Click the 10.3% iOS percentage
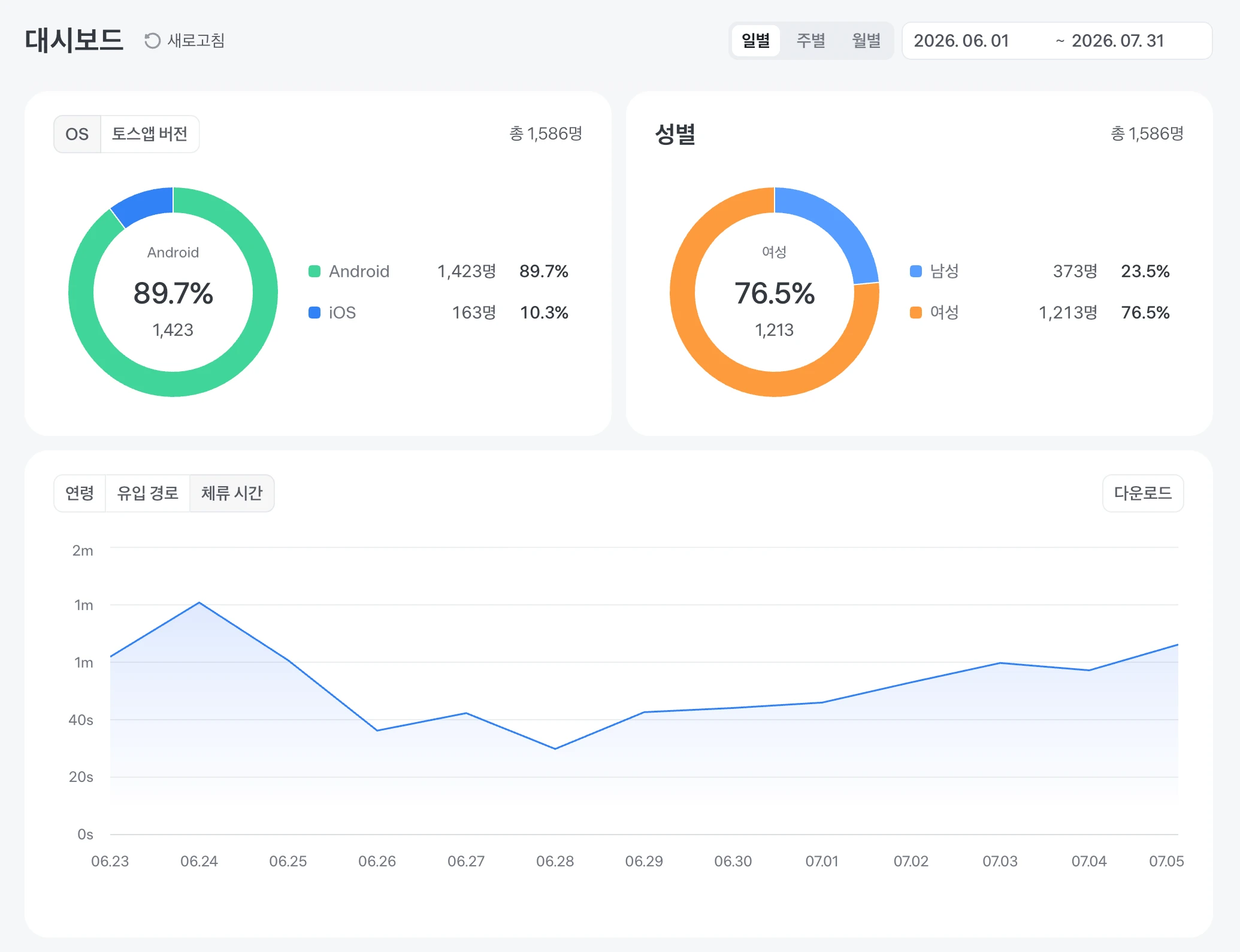The image size is (1240, 952). (x=544, y=313)
